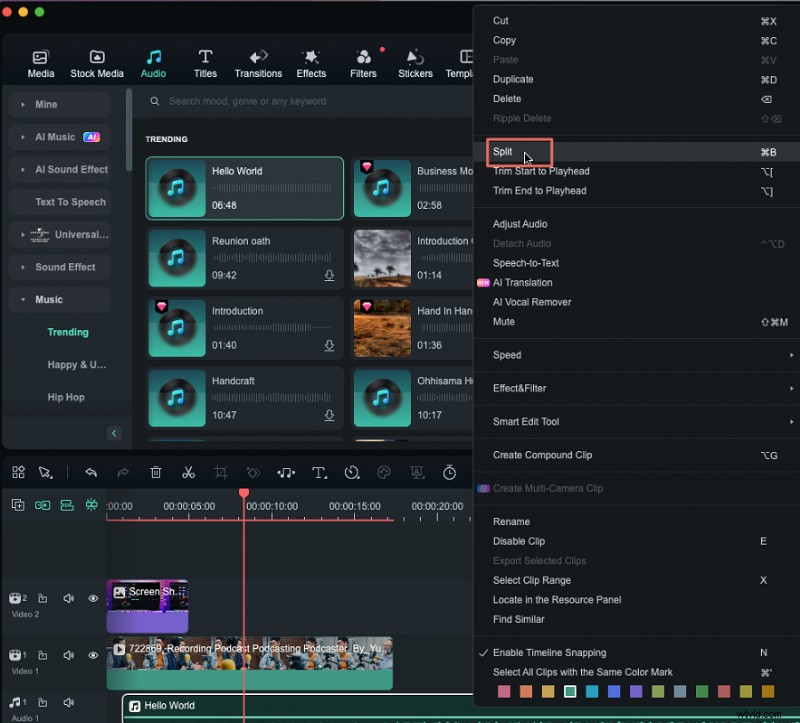This screenshot has width=800, height=723.
Task: Open the Transitions panel
Action: coord(258,61)
